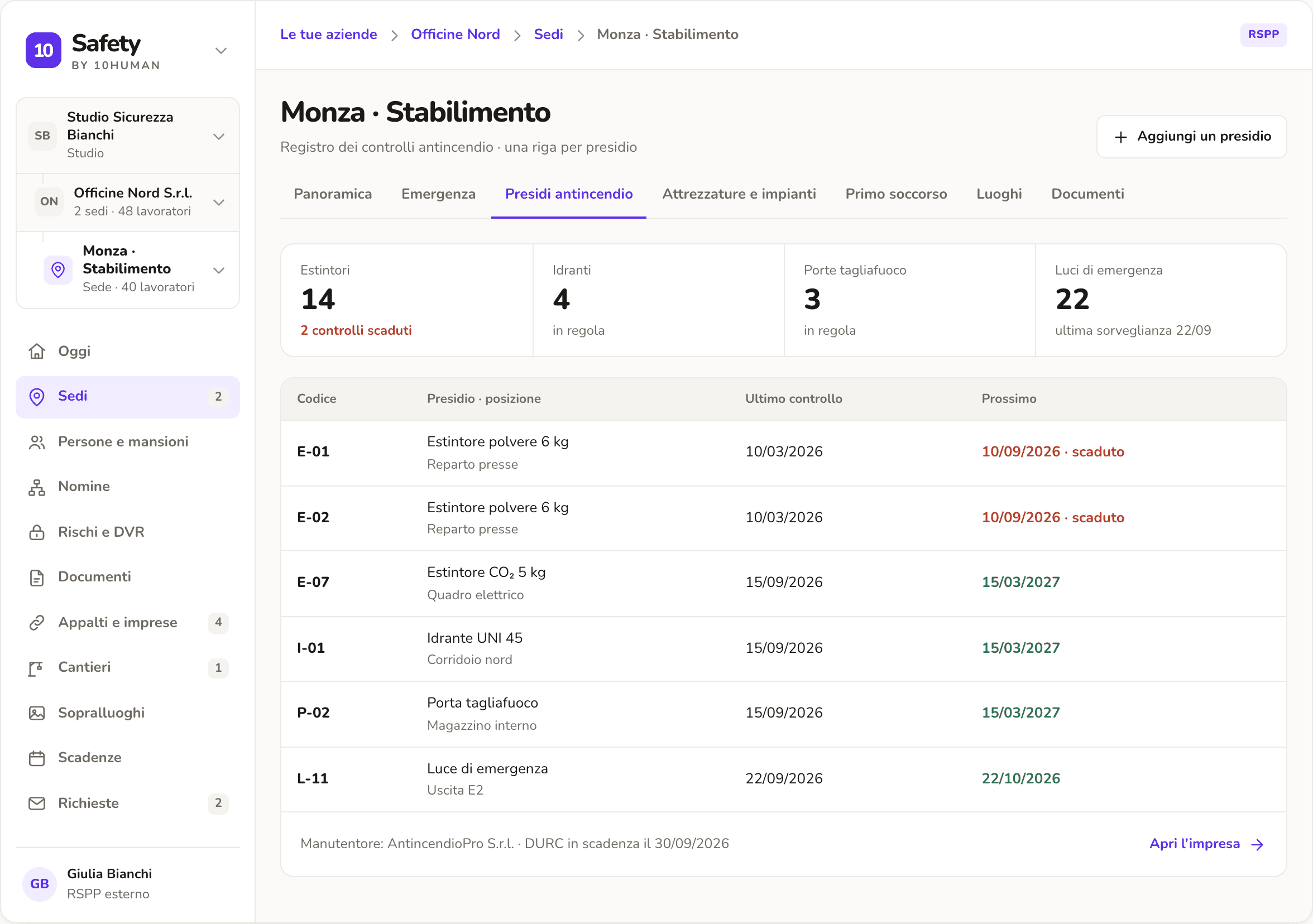
Task: Open the Luci di emergenza summary card
Action: coord(1161,300)
